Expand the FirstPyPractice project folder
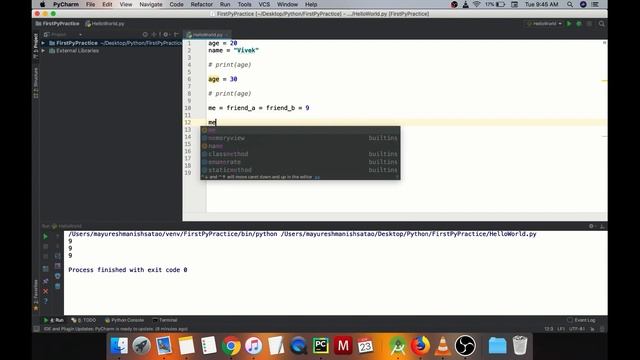The image size is (640, 360). tap(43, 43)
